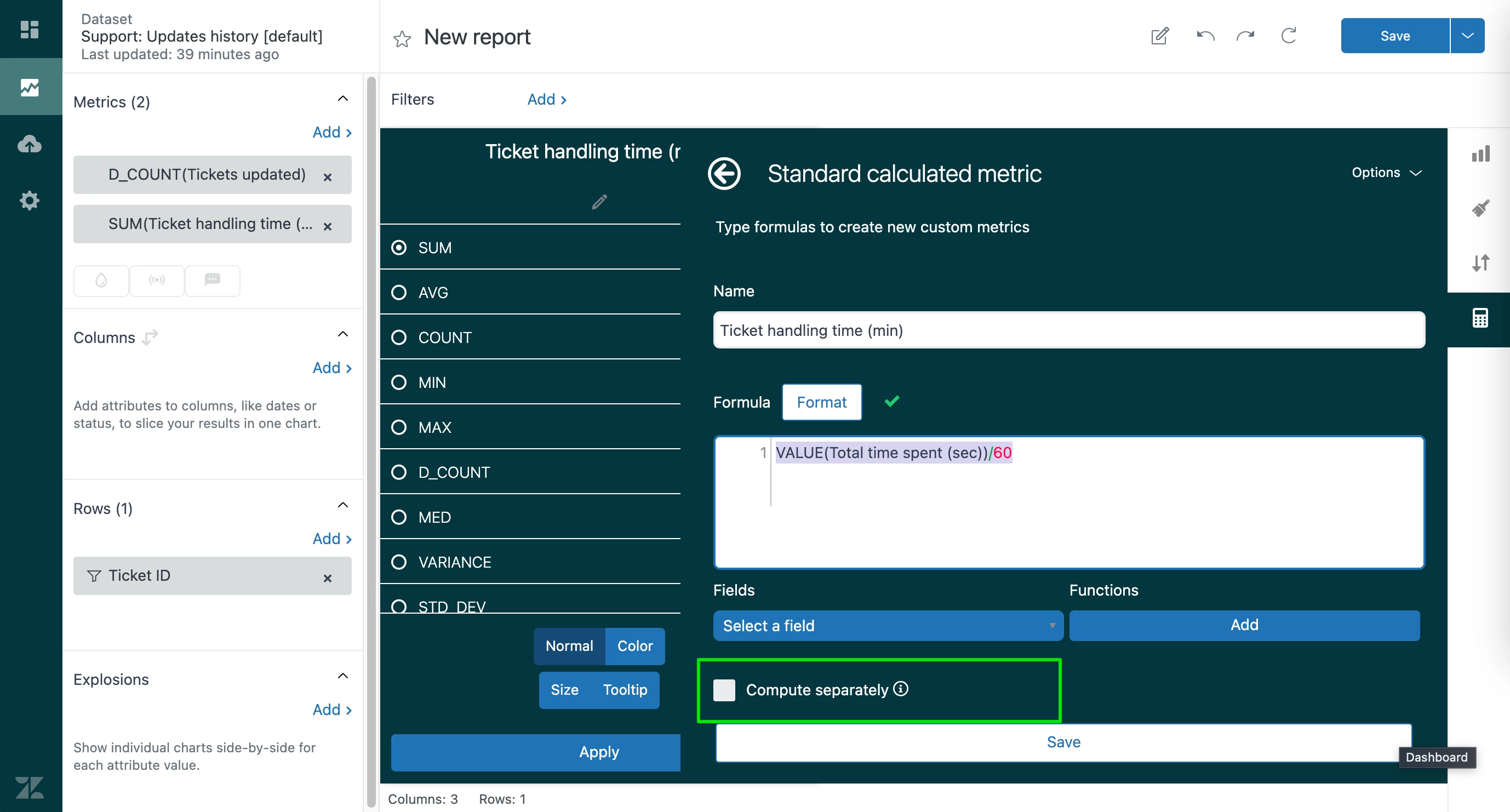The height and width of the screenshot is (812, 1510).
Task: Select the AVG aggregator radio button
Action: (399, 293)
